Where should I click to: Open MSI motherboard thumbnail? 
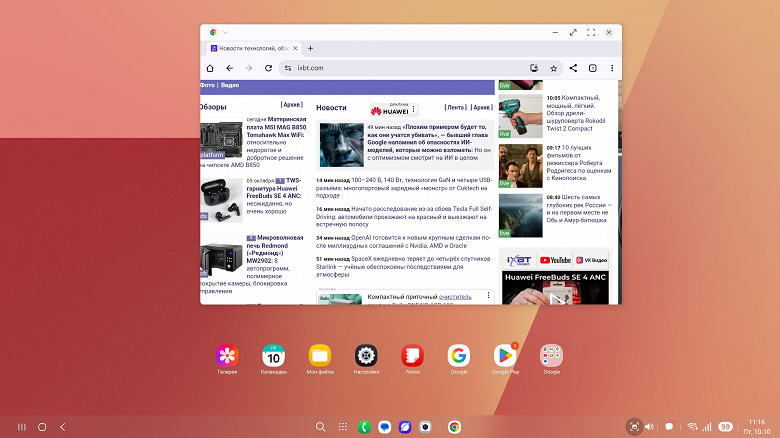click(221, 140)
